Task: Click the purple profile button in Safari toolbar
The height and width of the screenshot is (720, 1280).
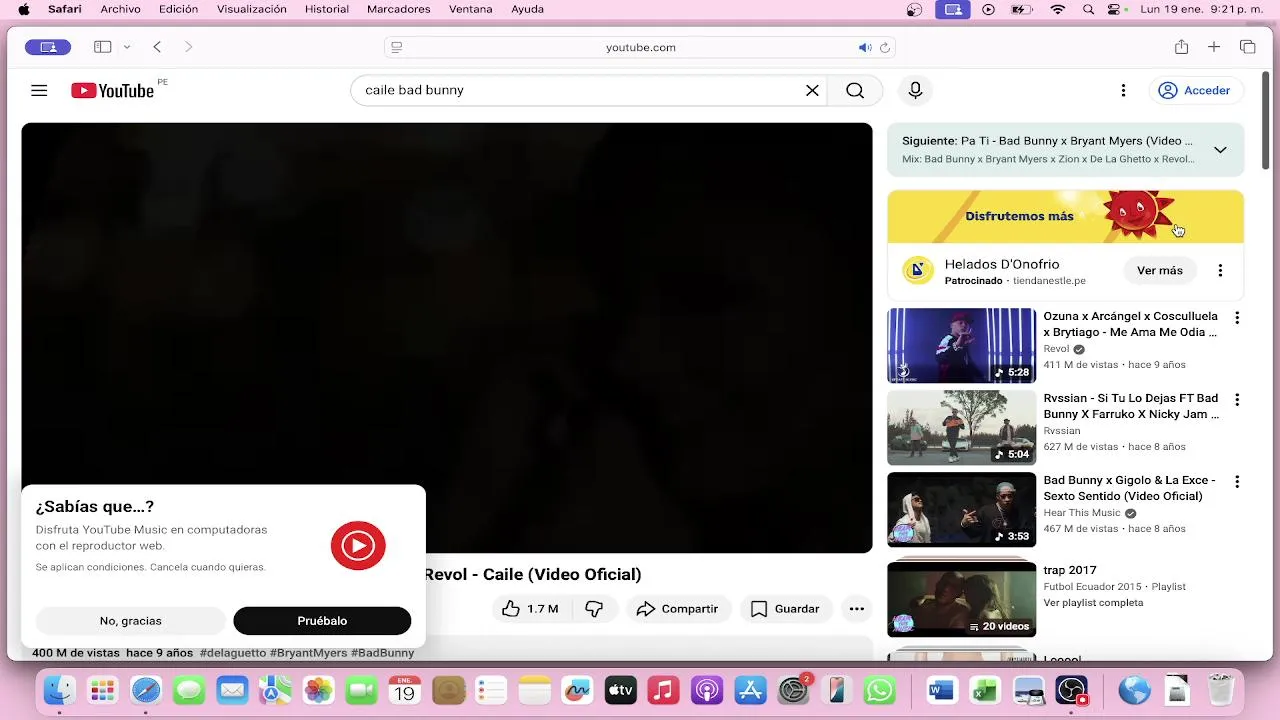Action: click(x=48, y=47)
